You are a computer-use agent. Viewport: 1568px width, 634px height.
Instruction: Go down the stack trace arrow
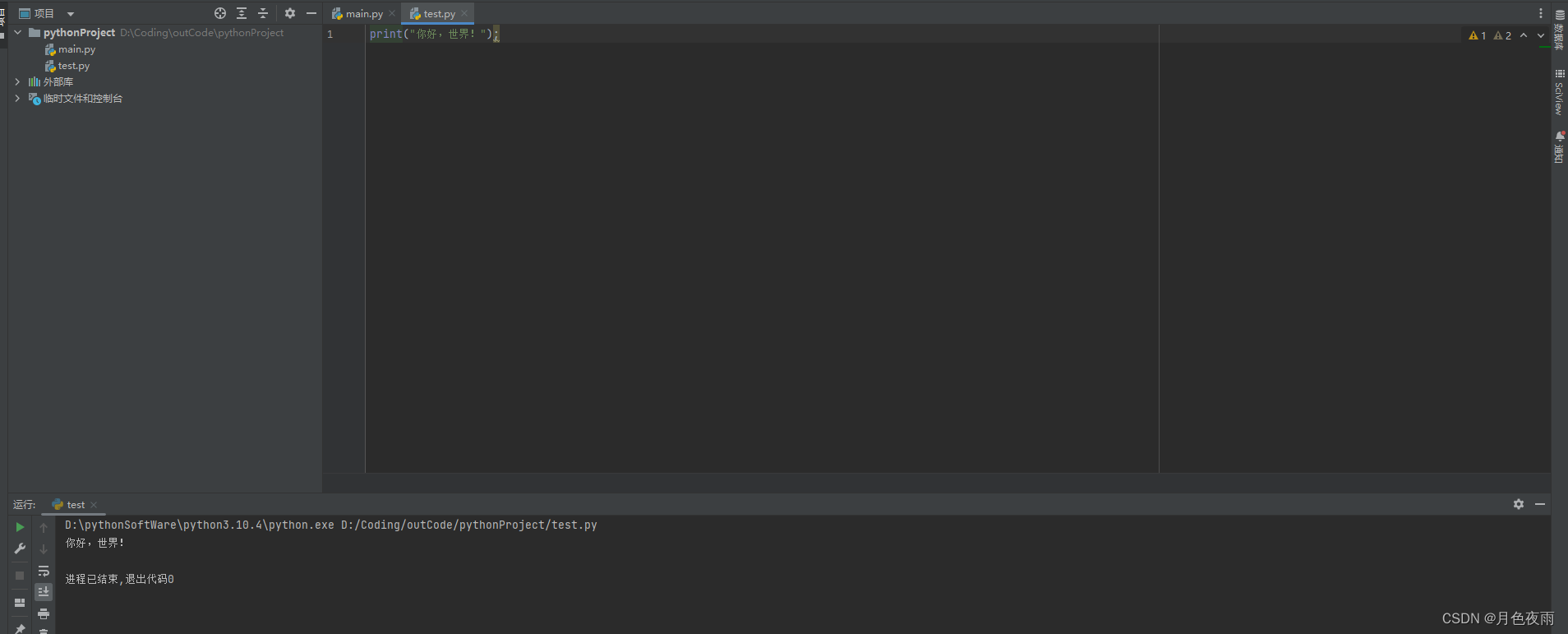click(x=44, y=548)
